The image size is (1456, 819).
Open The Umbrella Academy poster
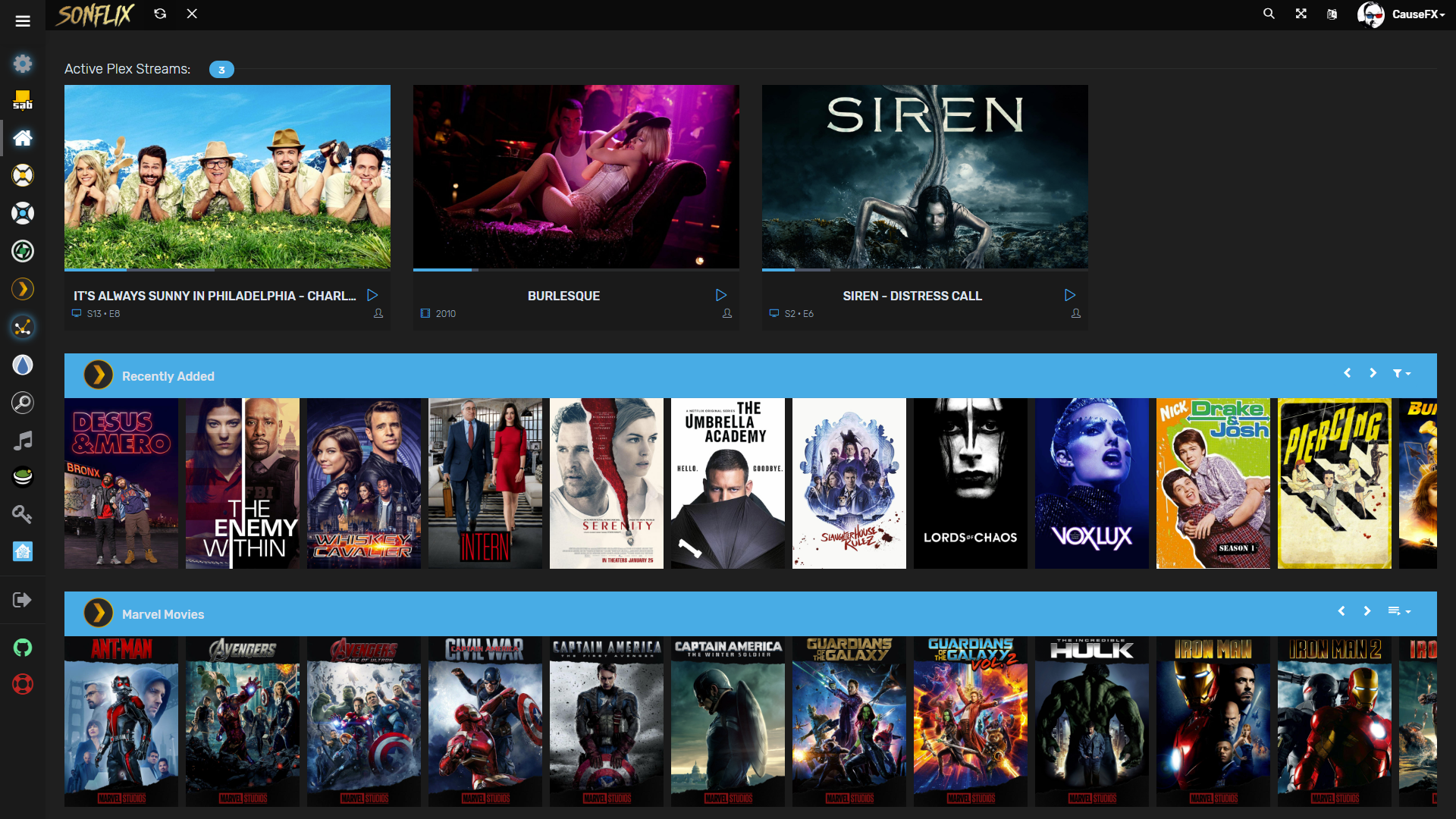(x=727, y=483)
